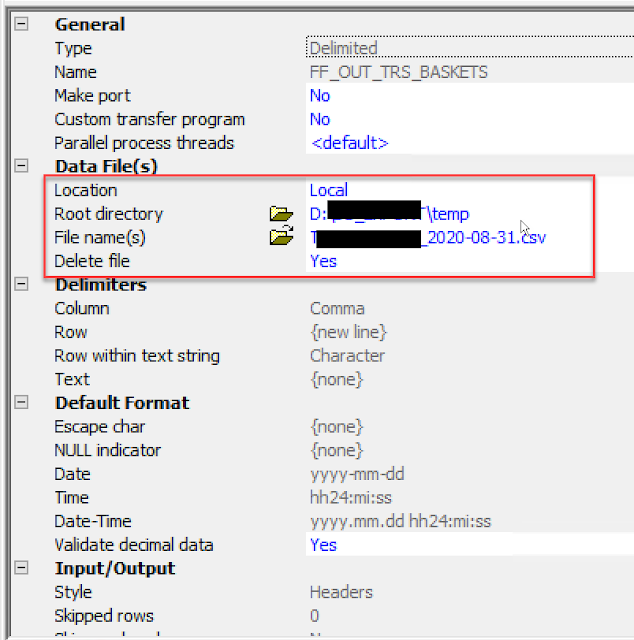Click the Escape char label
634x640 pixels.
100,427
